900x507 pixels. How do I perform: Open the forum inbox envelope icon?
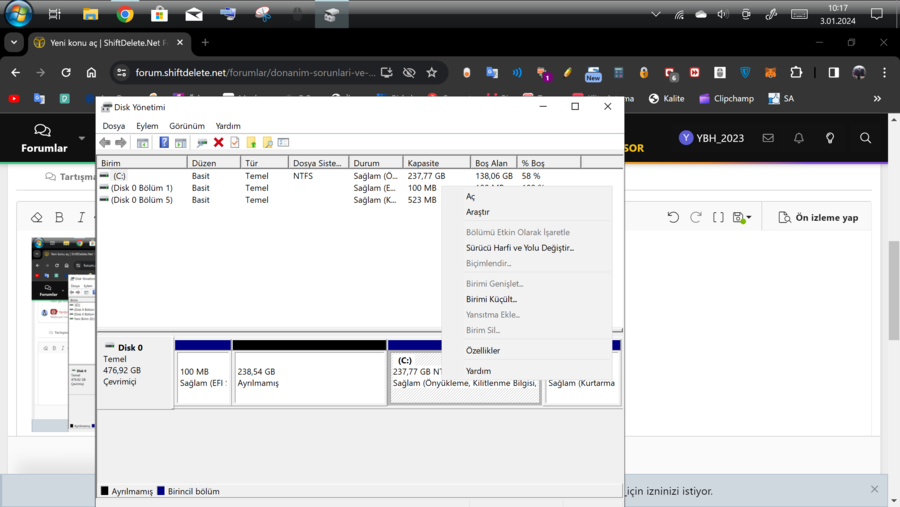pyautogui.click(x=768, y=138)
